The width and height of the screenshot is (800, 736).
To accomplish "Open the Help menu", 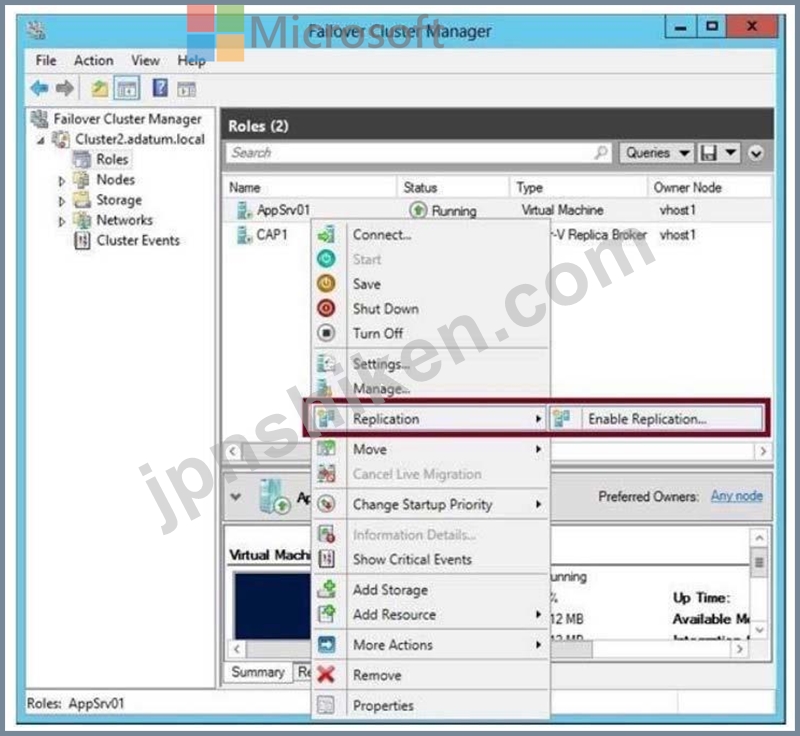I will [191, 60].
